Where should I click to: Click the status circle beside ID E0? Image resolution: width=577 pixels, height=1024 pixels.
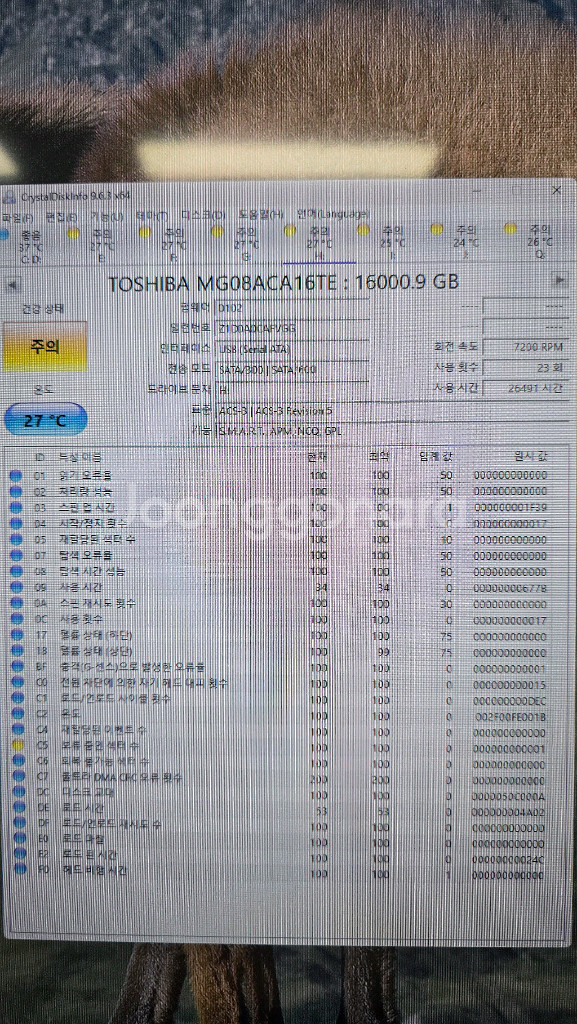tap(20, 839)
